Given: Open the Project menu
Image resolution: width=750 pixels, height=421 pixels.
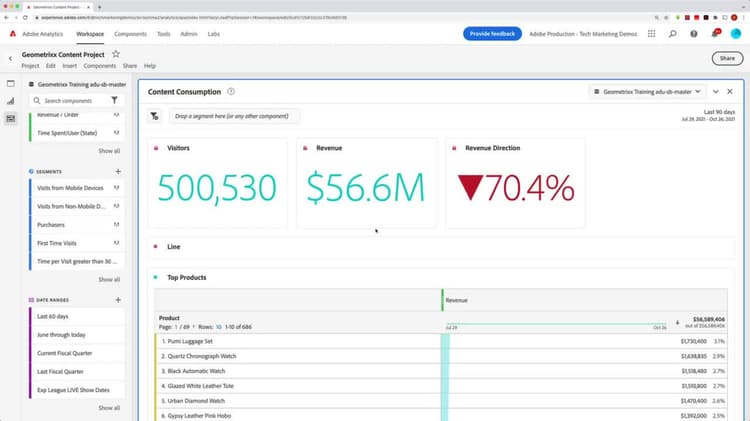Looking at the screenshot, I should (30, 66).
